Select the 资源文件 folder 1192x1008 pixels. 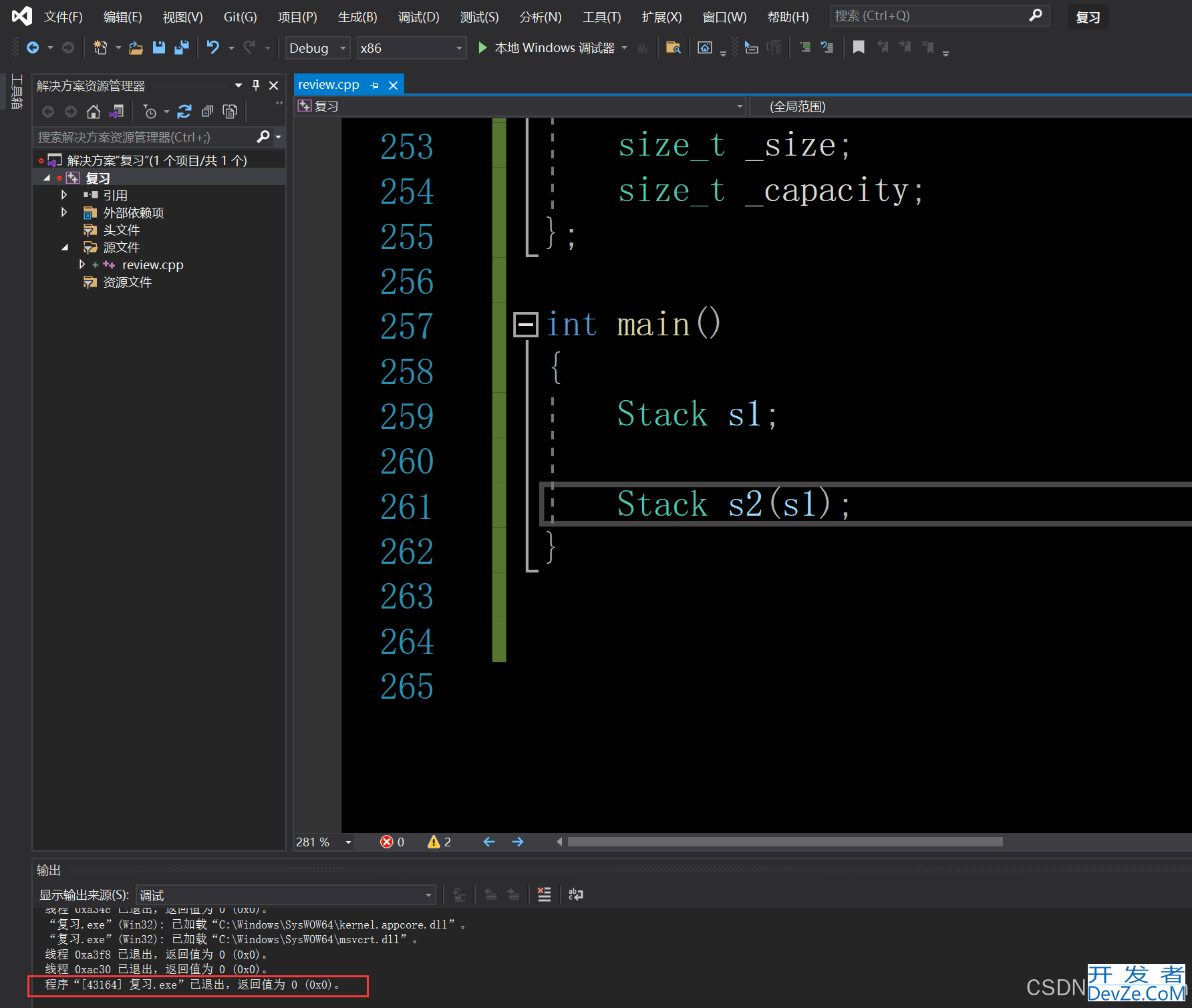(x=127, y=282)
